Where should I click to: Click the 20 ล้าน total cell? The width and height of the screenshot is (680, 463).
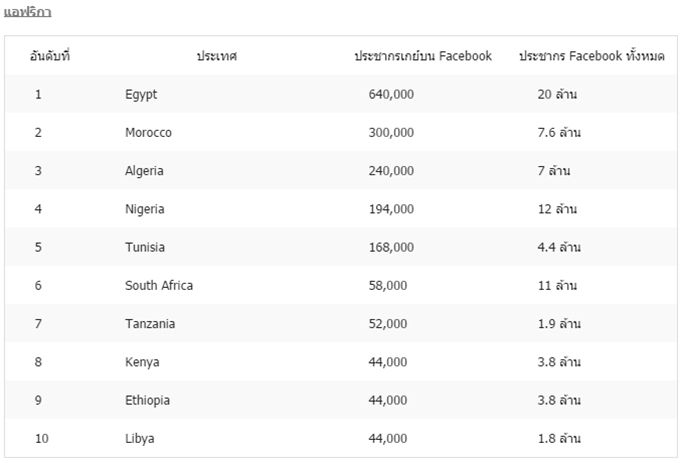(x=557, y=95)
